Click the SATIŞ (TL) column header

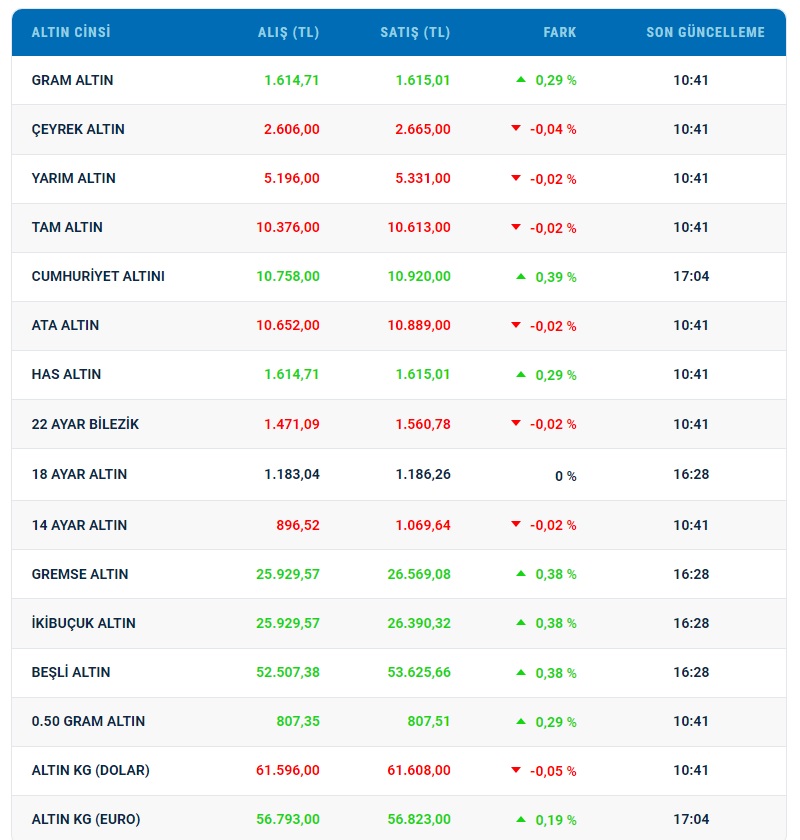click(x=415, y=33)
